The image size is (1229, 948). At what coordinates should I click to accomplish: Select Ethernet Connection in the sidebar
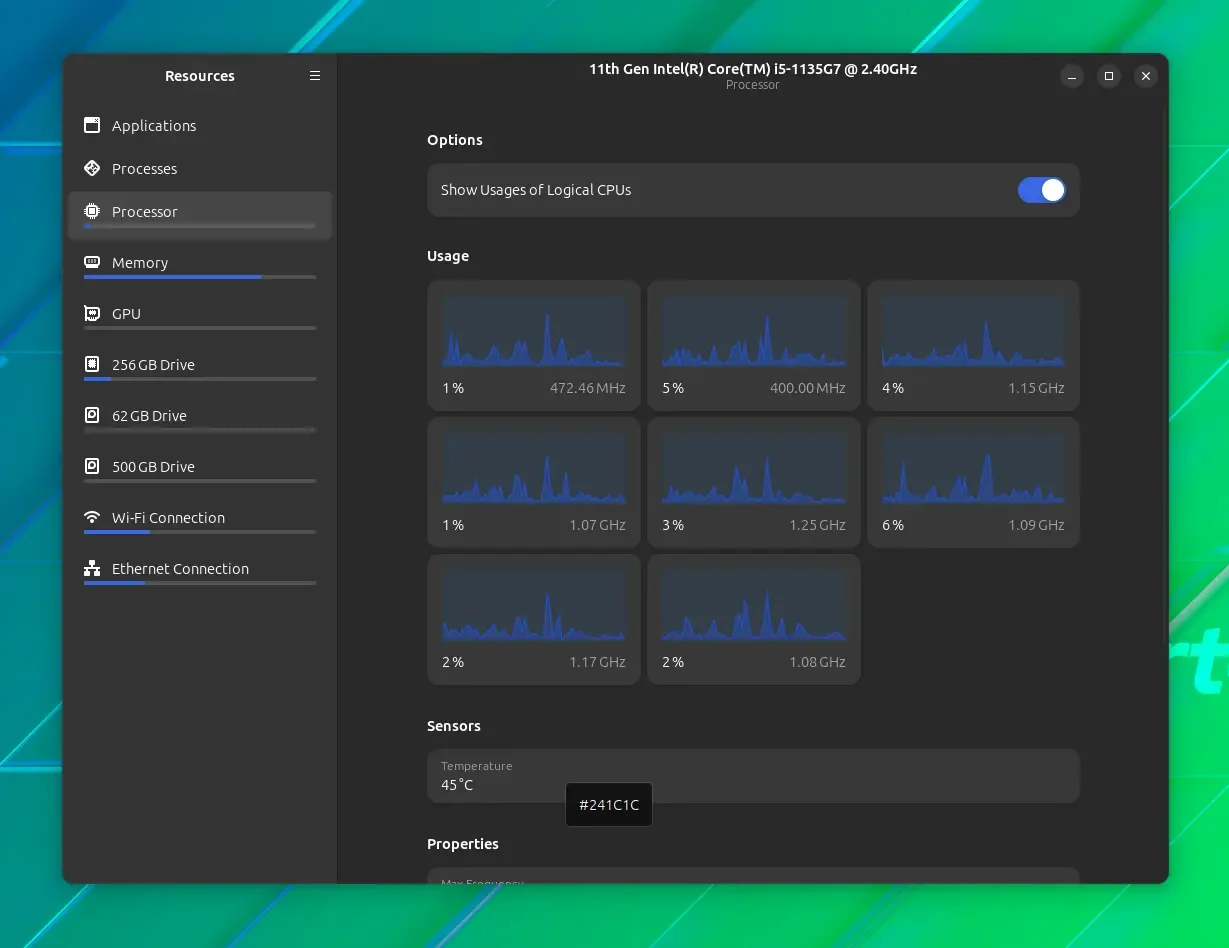coord(200,572)
